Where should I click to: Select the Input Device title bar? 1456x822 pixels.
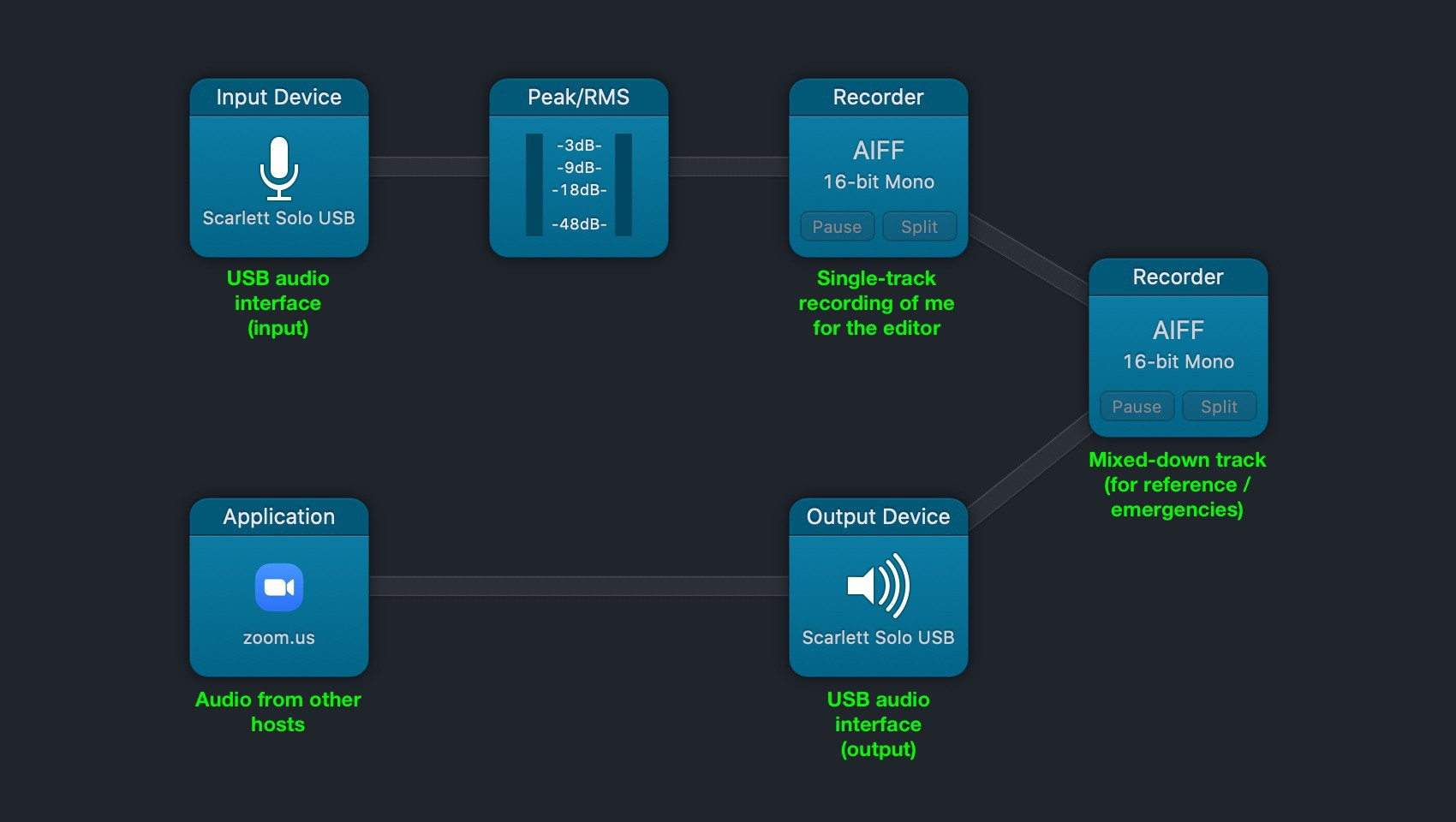[x=278, y=97]
